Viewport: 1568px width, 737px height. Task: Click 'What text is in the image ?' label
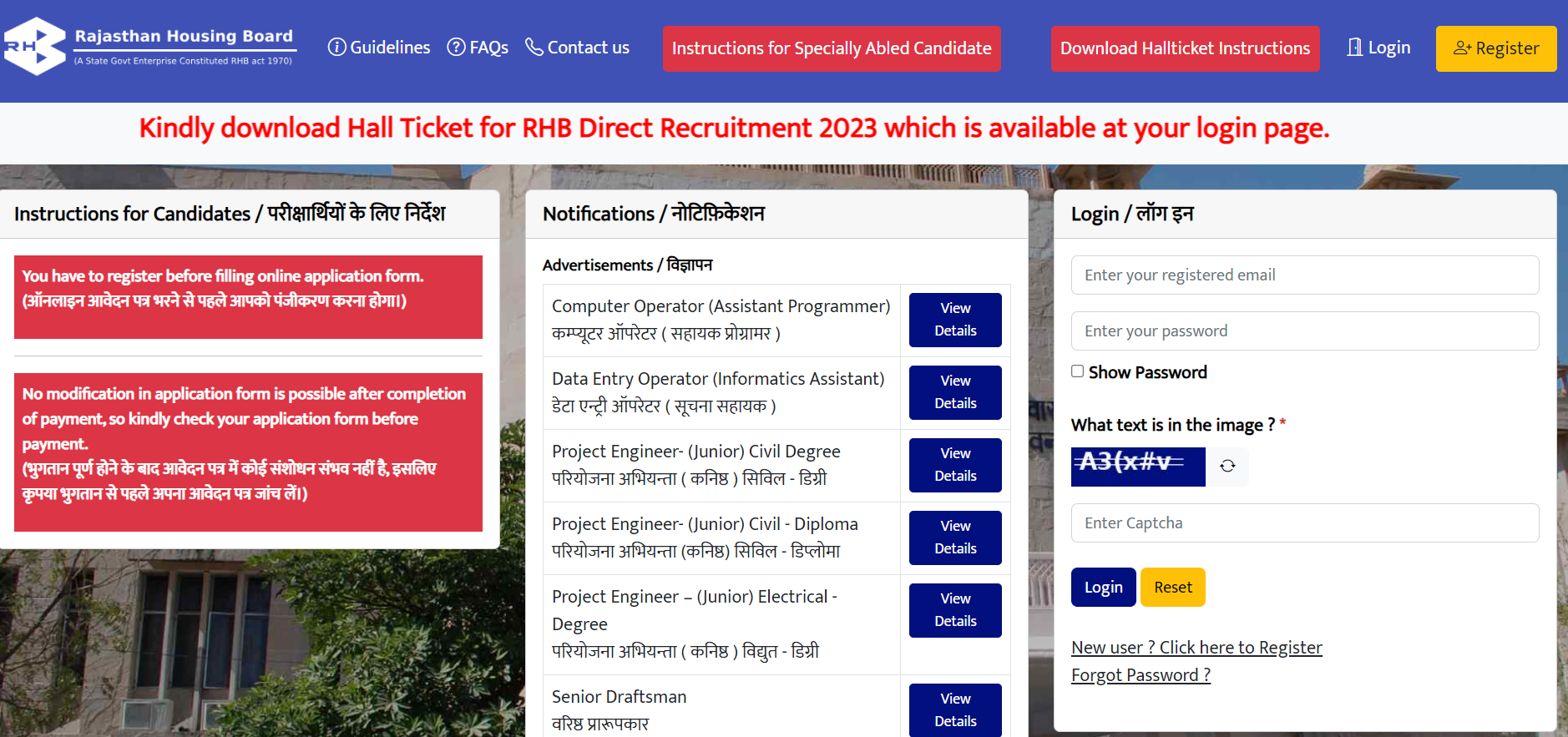[1173, 425]
